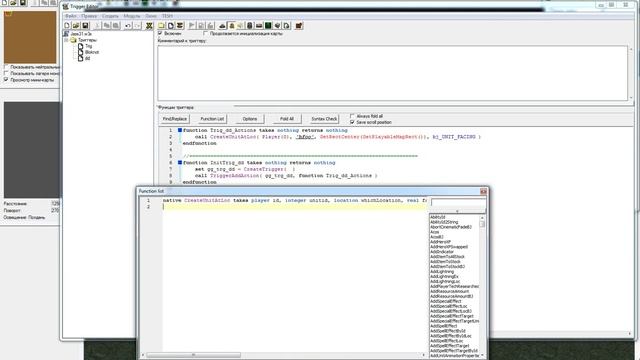
Task: Enable the Always fold all checkbox
Action: pos(352,116)
